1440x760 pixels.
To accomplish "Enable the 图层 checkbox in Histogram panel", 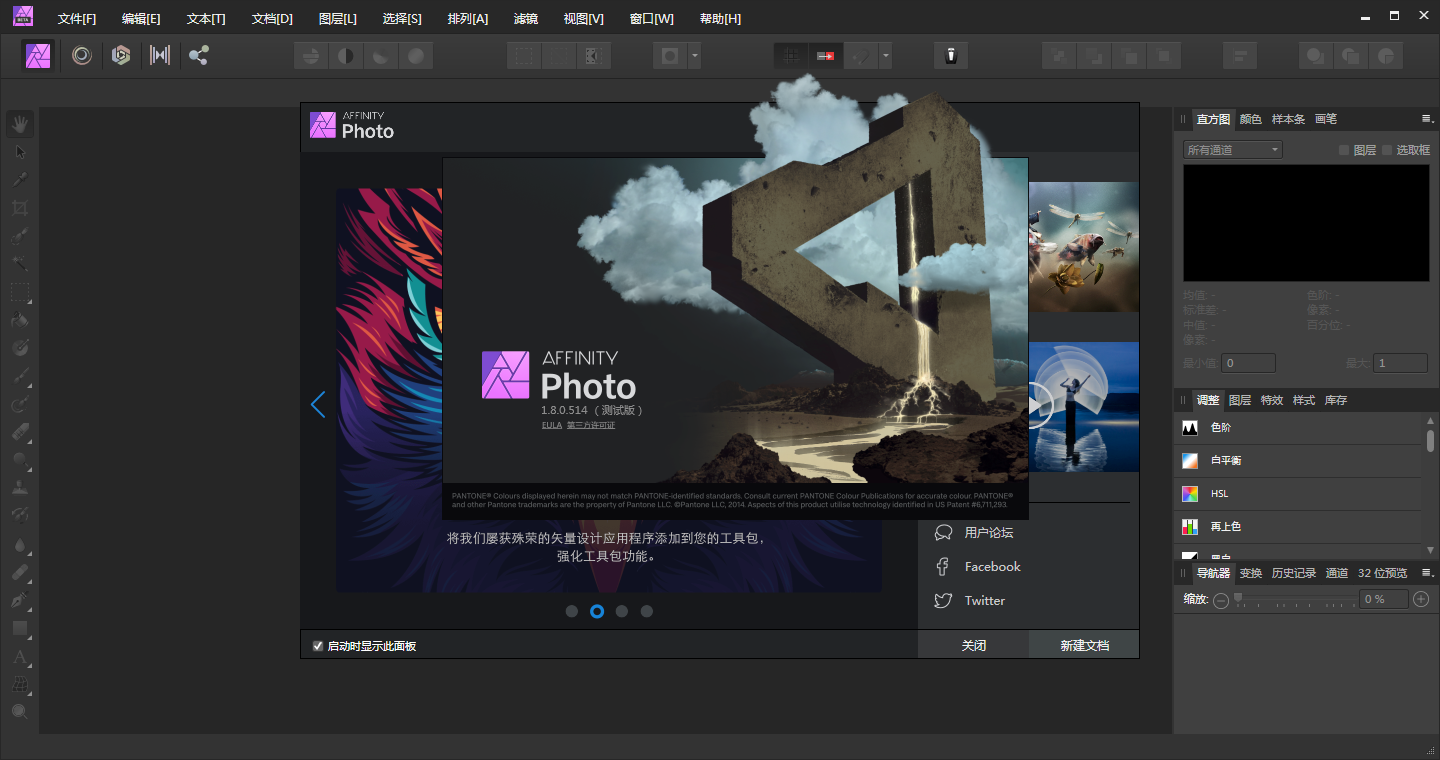I will (1344, 150).
